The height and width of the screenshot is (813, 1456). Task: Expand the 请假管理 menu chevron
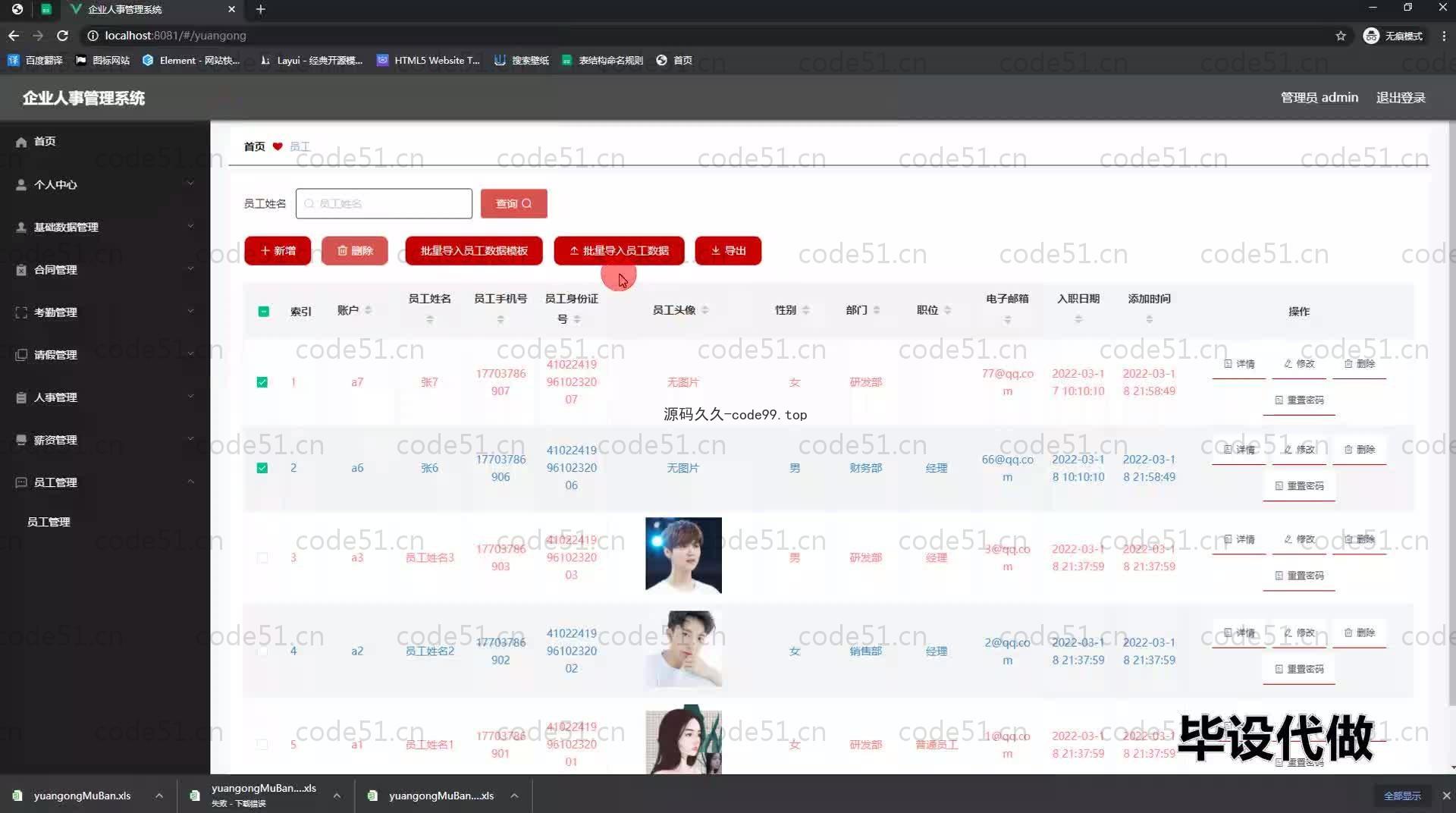pyautogui.click(x=190, y=353)
